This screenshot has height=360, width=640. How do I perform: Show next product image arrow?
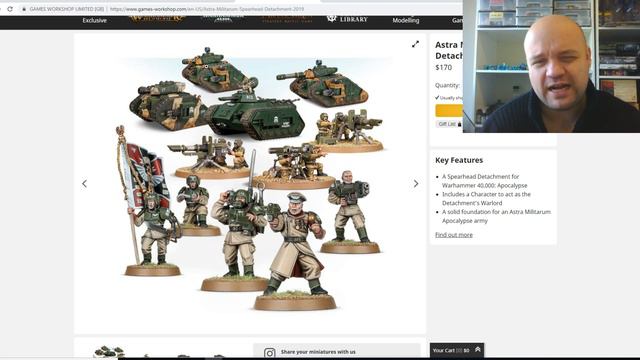pyautogui.click(x=416, y=184)
